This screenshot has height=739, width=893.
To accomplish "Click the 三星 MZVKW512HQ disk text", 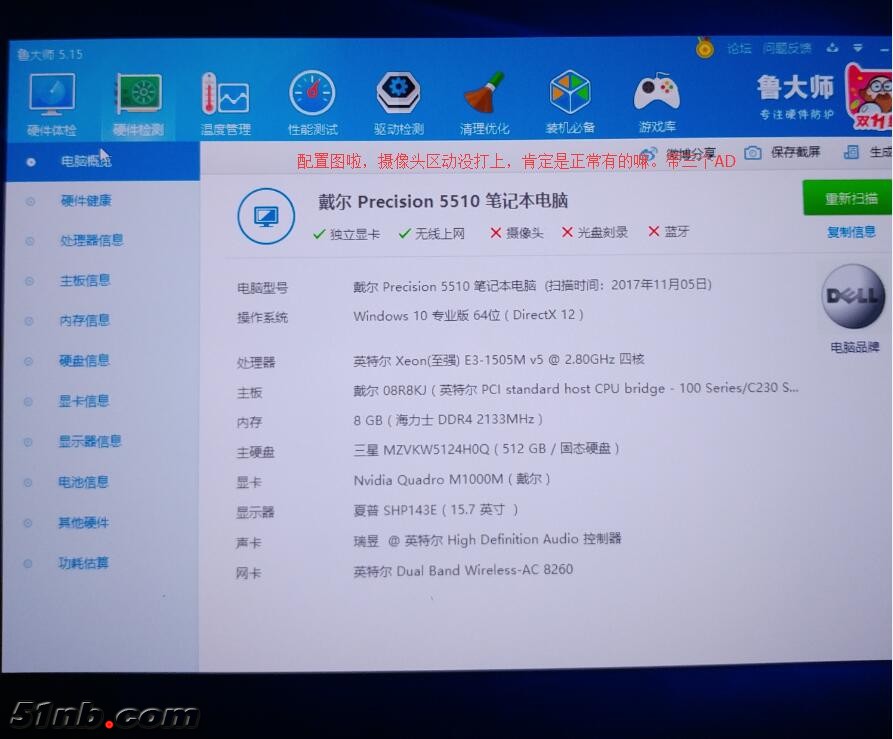I will tap(486, 449).
